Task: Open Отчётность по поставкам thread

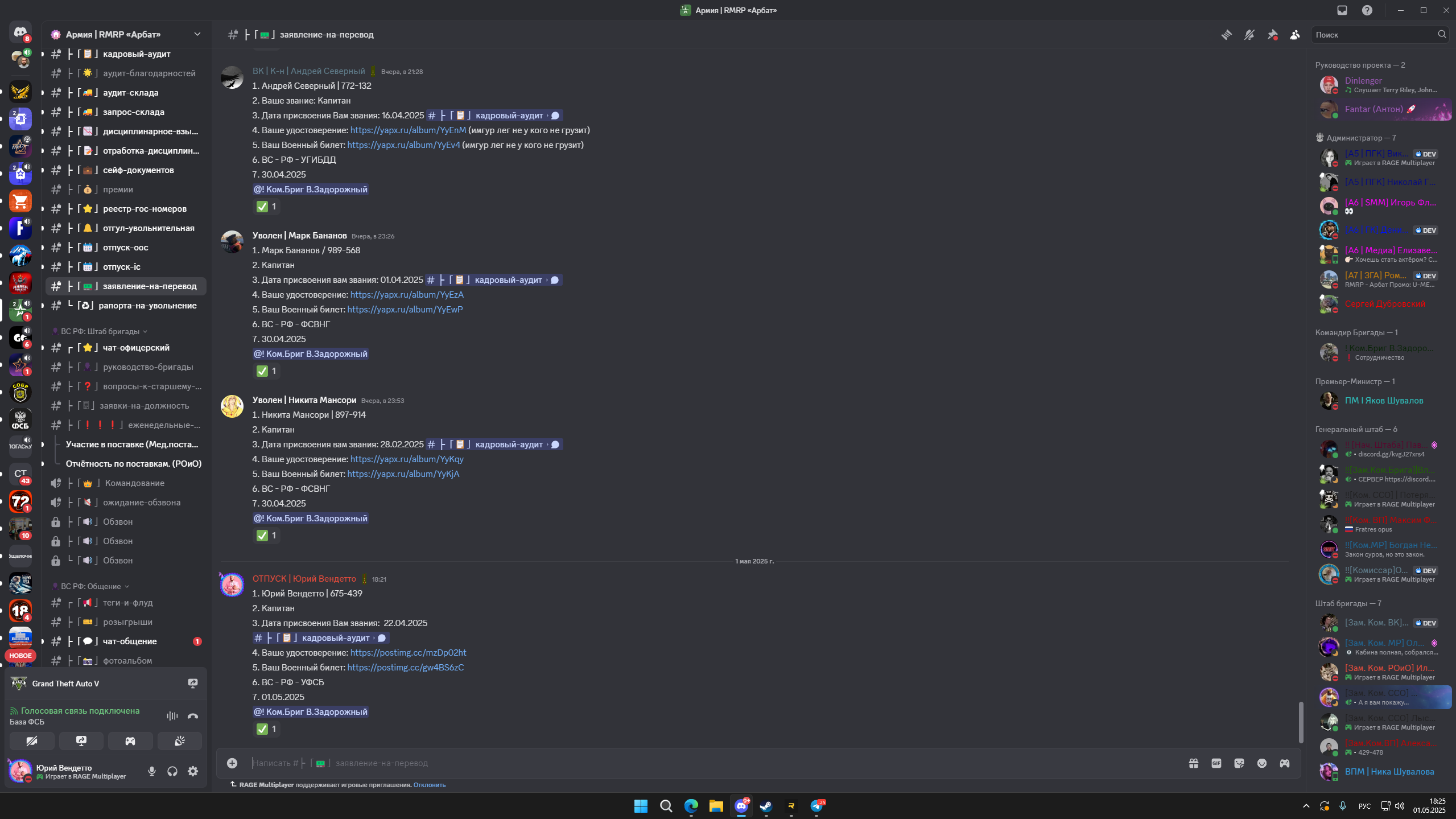Action: coord(133,464)
